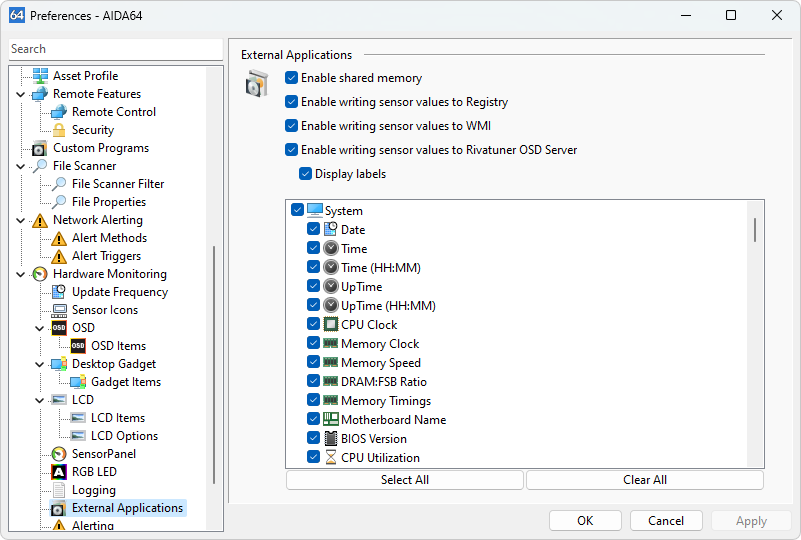801x540 pixels.
Task: Click the Motherboard Name board icon
Action: tap(331, 420)
